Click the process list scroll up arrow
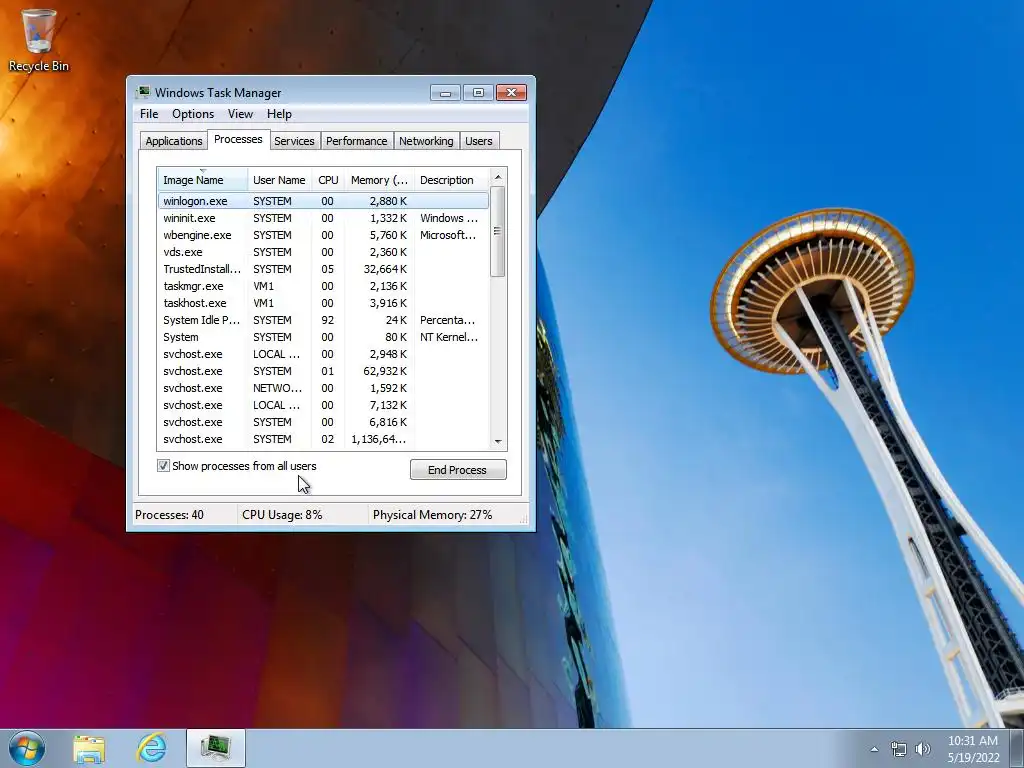Screen dimensions: 1024x768 (x=498, y=177)
